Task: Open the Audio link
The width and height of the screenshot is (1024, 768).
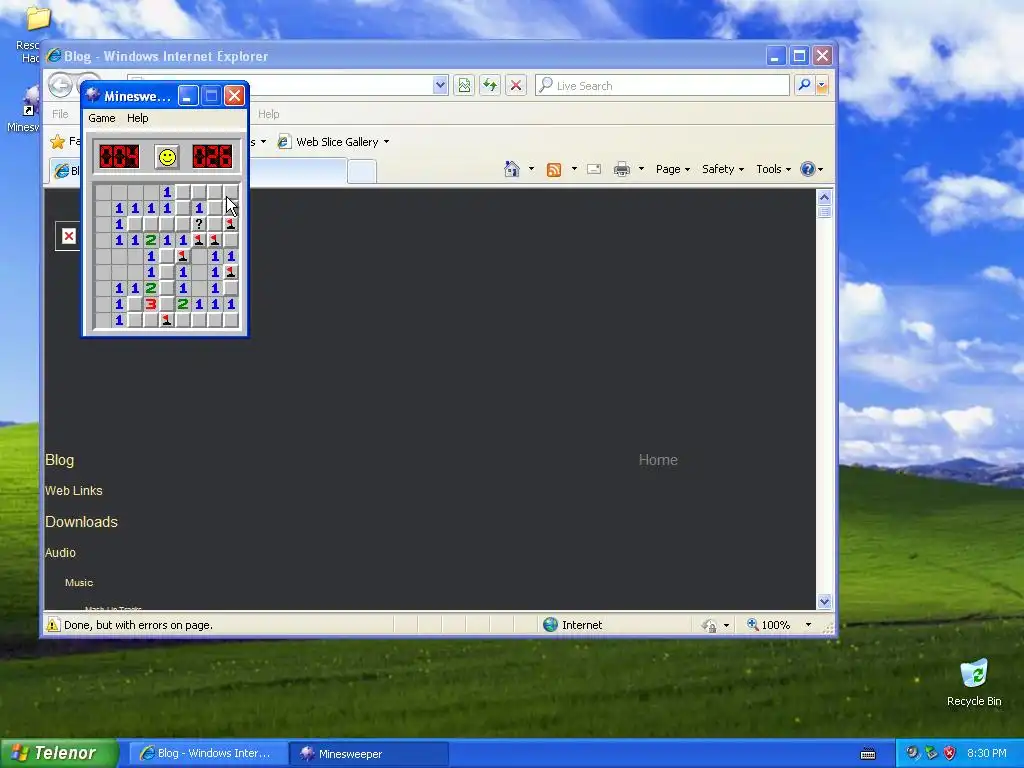Action: (60, 553)
